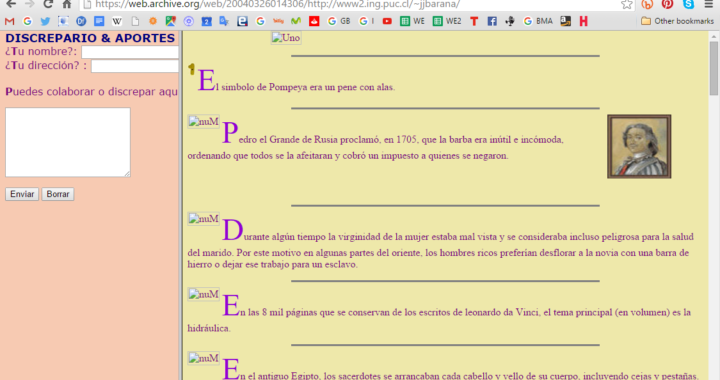The width and height of the screenshot is (720, 380).
Task: Click the URL address bar
Action: (x=349, y=5)
